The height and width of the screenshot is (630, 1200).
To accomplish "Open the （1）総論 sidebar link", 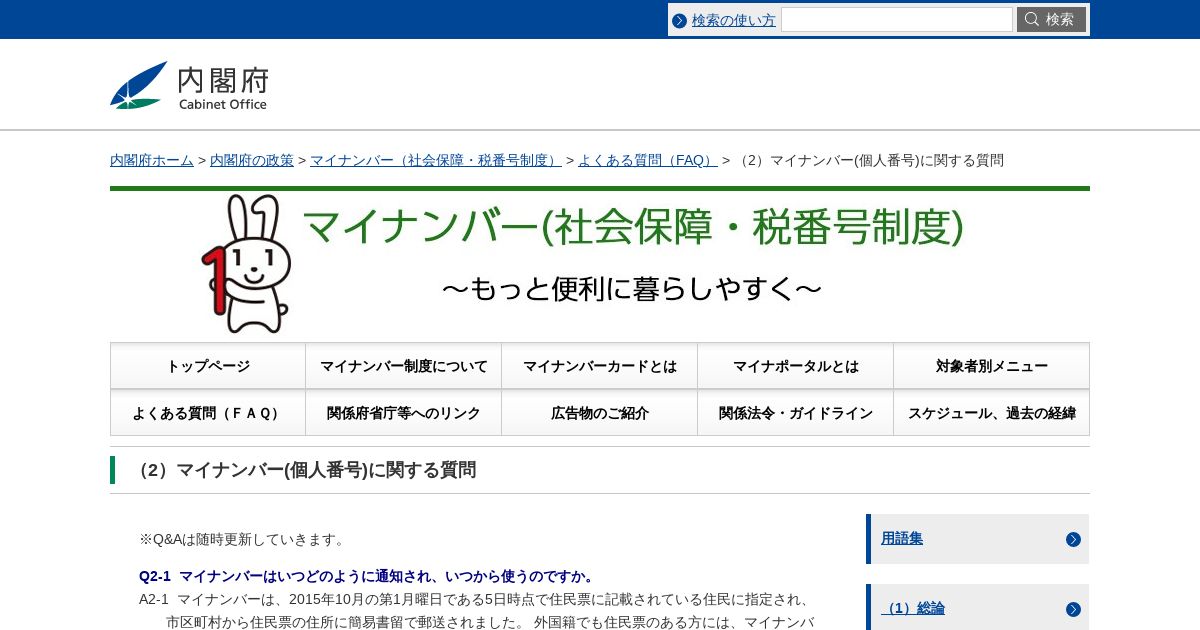I will tap(913, 609).
